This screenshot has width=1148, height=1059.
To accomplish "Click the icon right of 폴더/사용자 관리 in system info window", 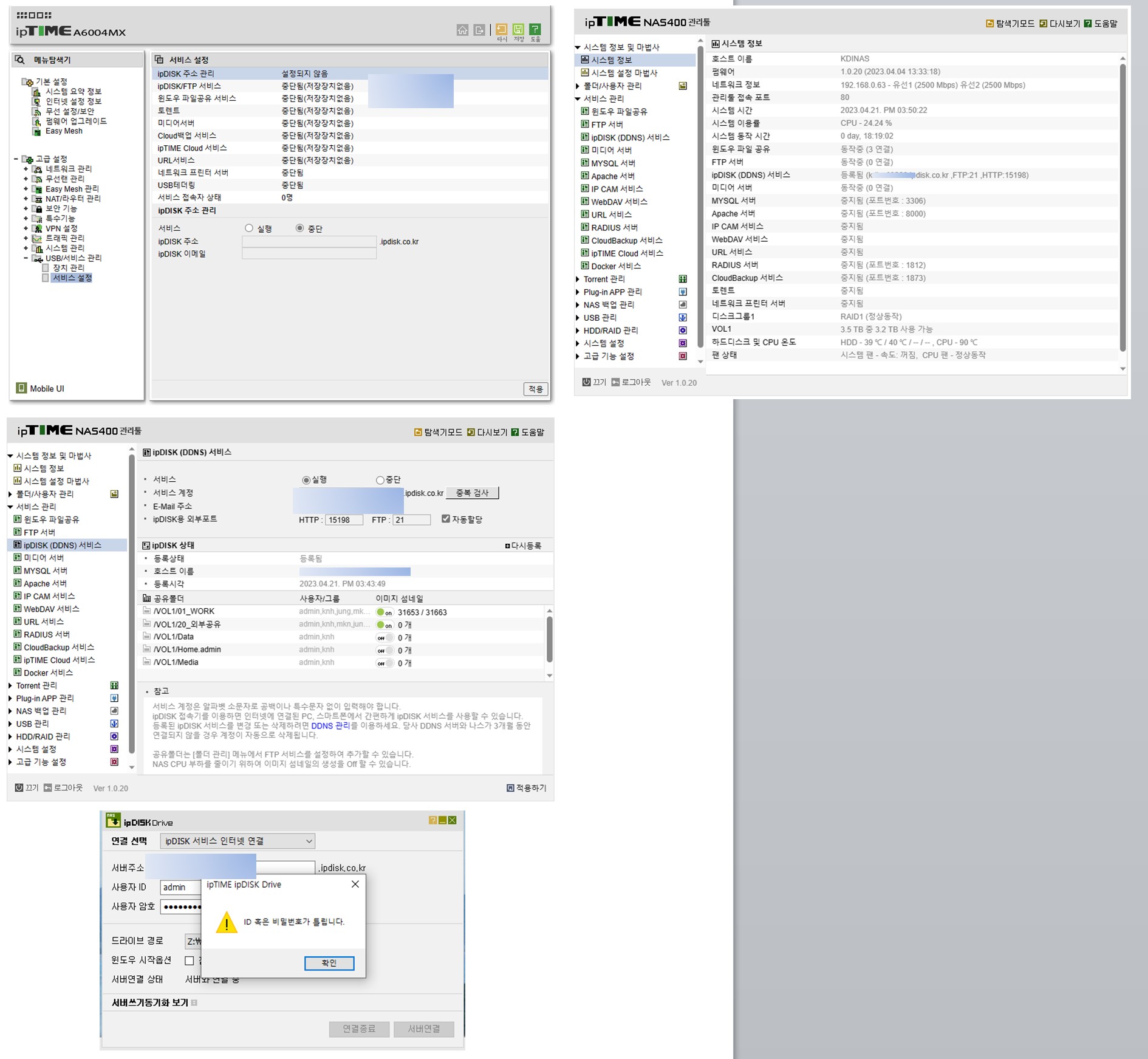I will 683,86.
